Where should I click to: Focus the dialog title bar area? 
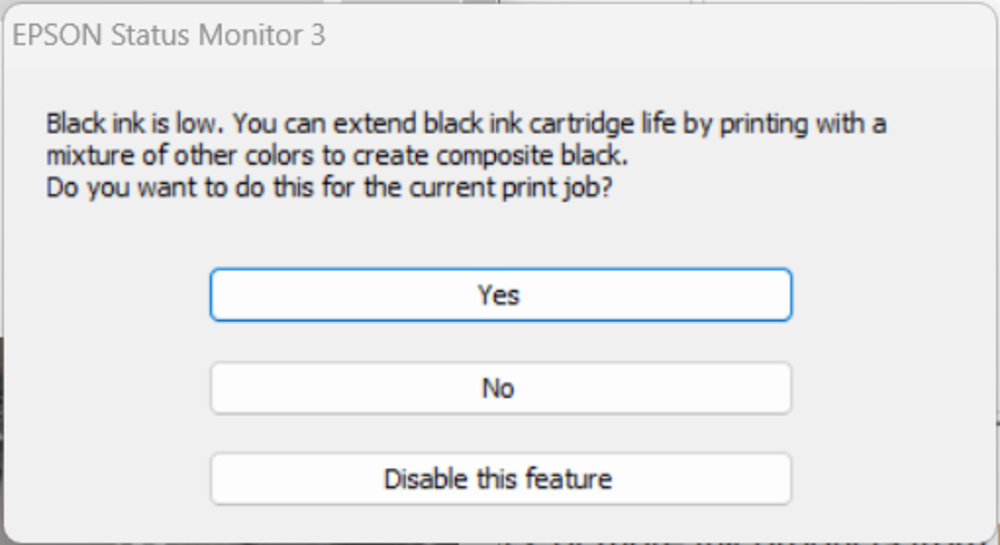click(x=600, y=37)
